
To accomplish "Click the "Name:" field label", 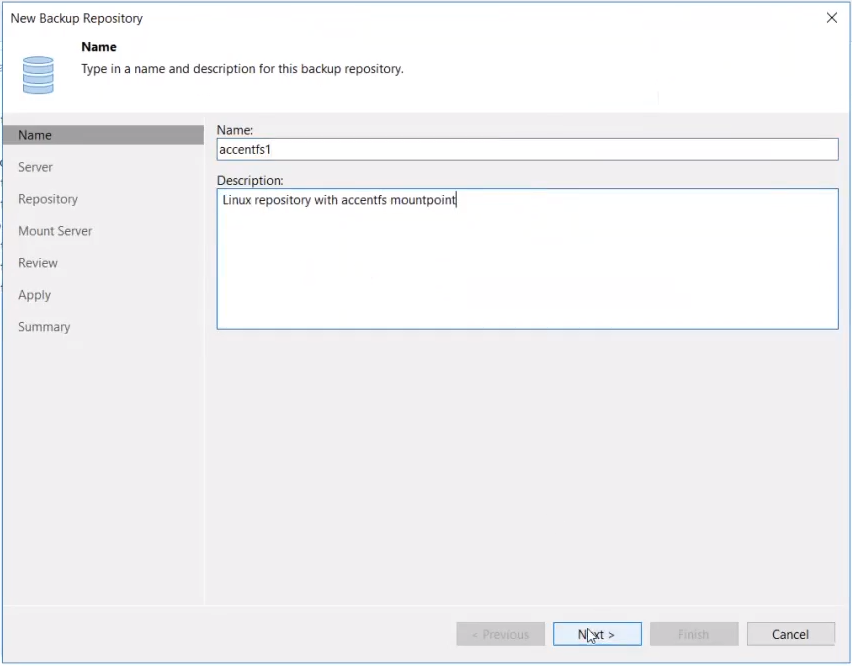I will click(x=235, y=130).
